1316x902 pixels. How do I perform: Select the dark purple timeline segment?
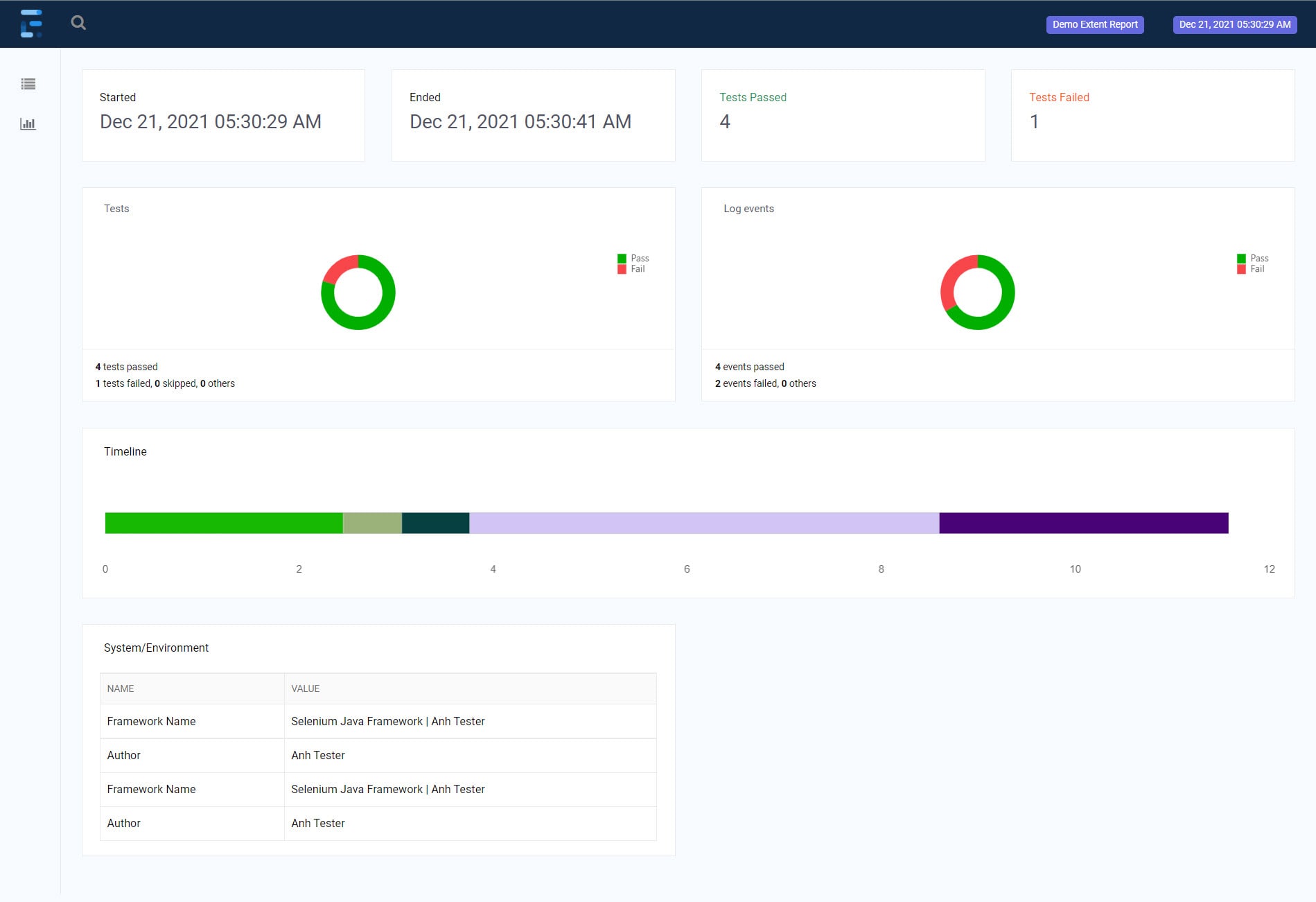pos(1084,523)
